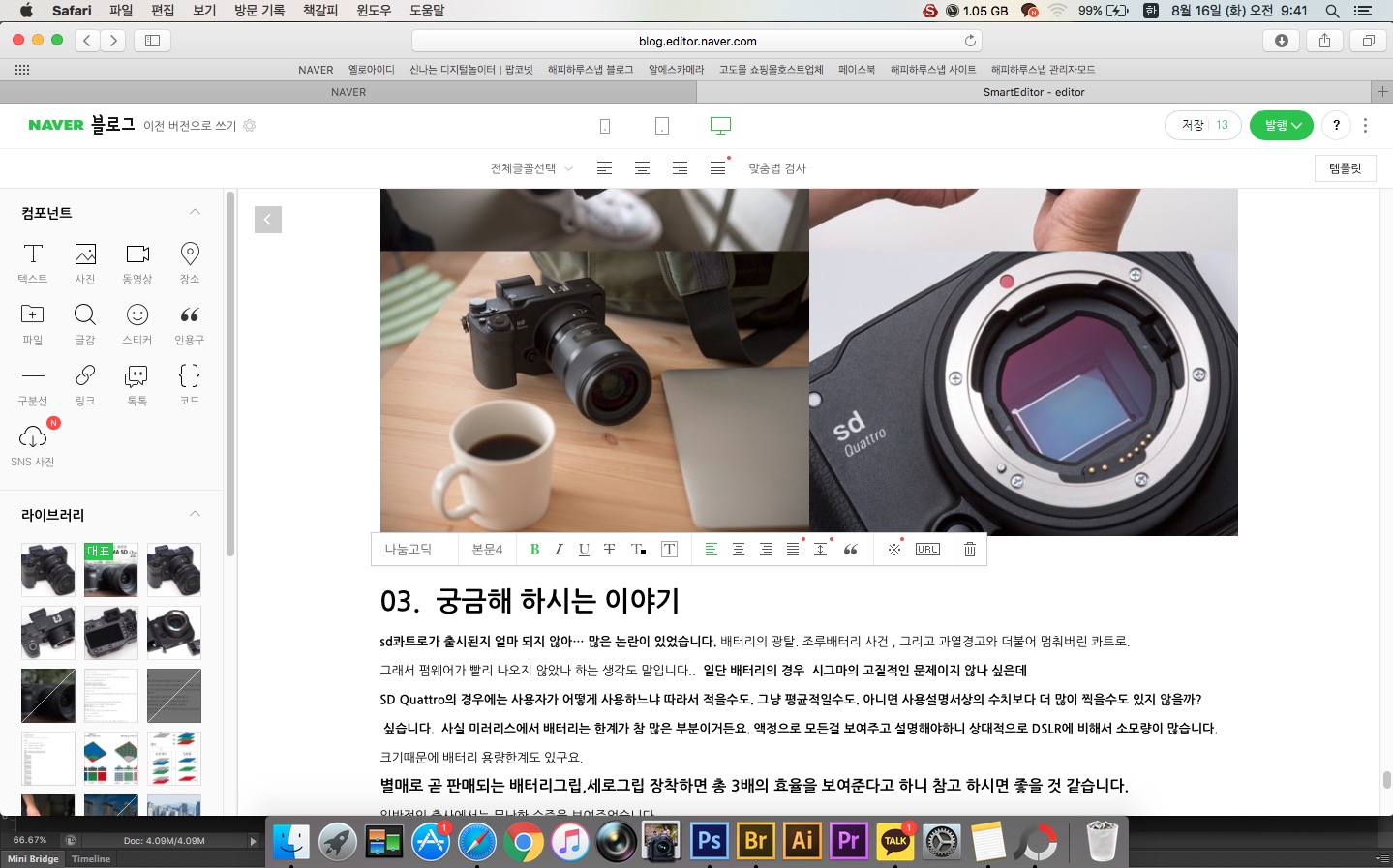Open editor settings gear next to 이전 버전으로 쓰기
The width and height of the screenshot is (1393, 868).
250,126
